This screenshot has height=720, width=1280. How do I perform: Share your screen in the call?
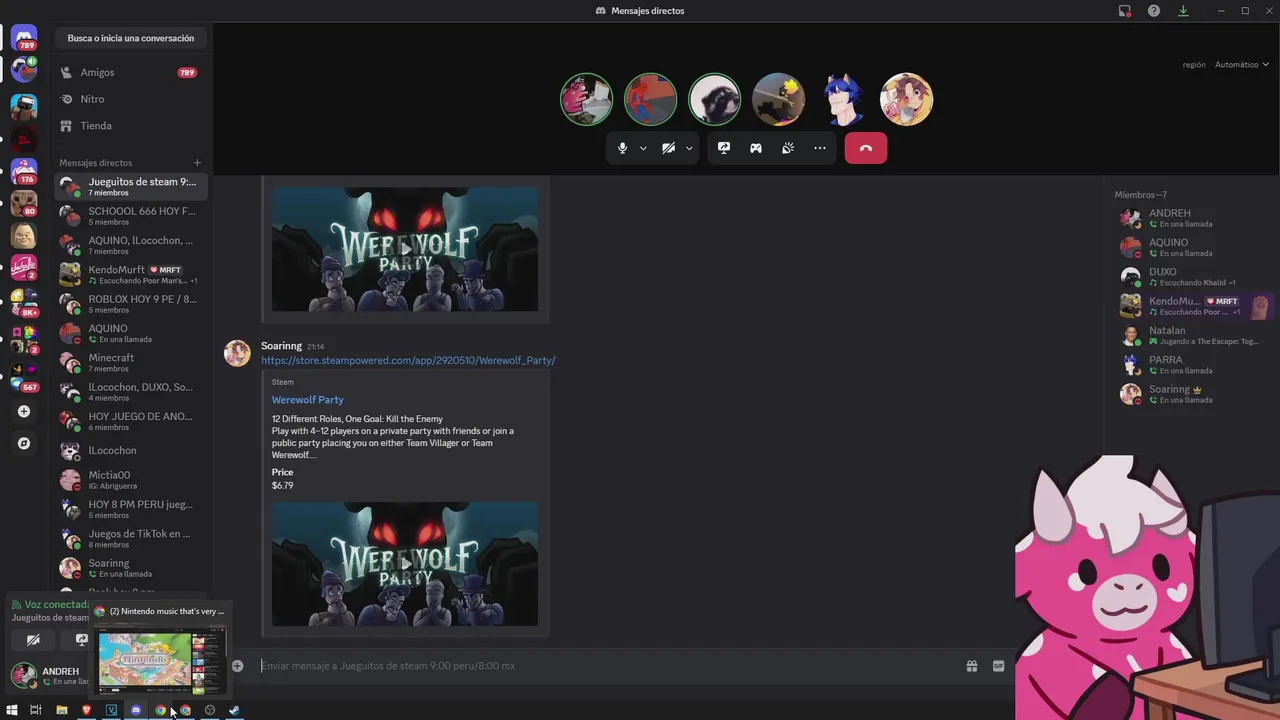point(724,148)
